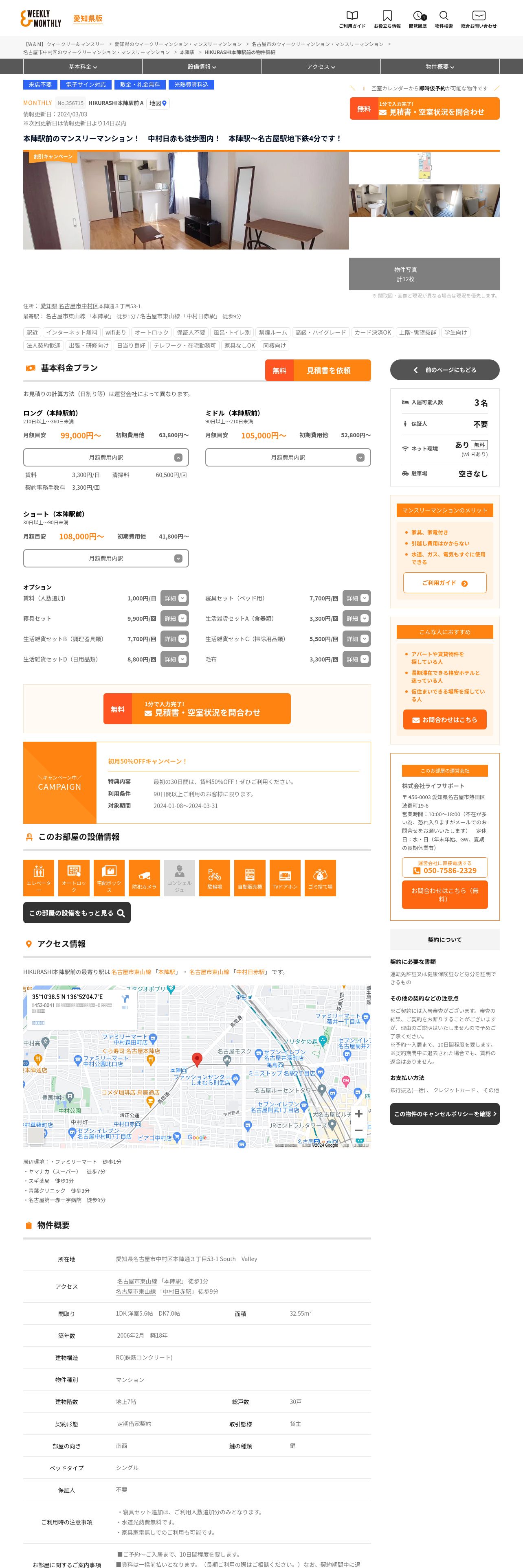Collapse the ロング plan 月額費用内訳 breakdown
Screen dimensions: 523x1568
106,457
